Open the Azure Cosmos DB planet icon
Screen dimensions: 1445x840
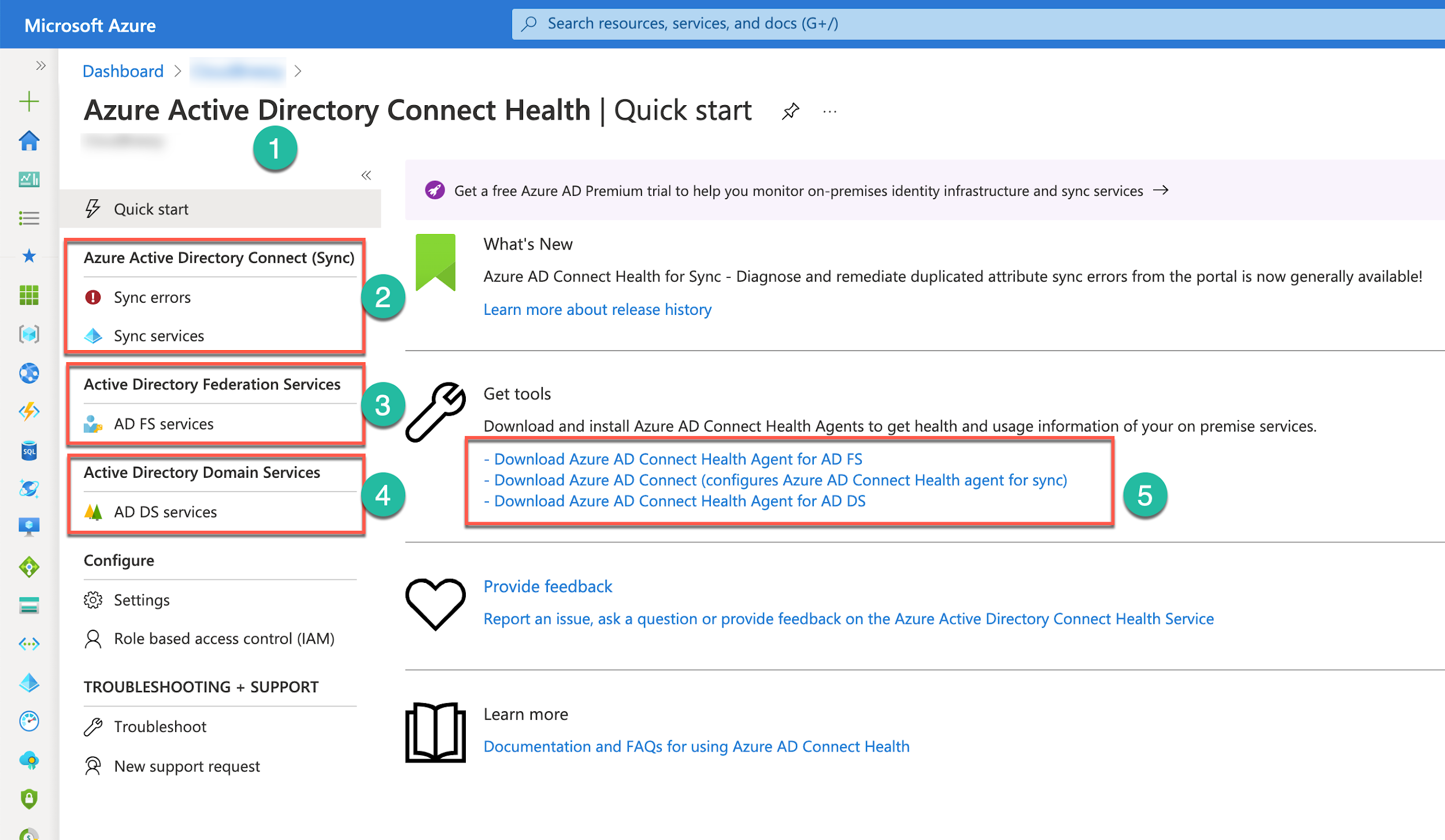29,489
